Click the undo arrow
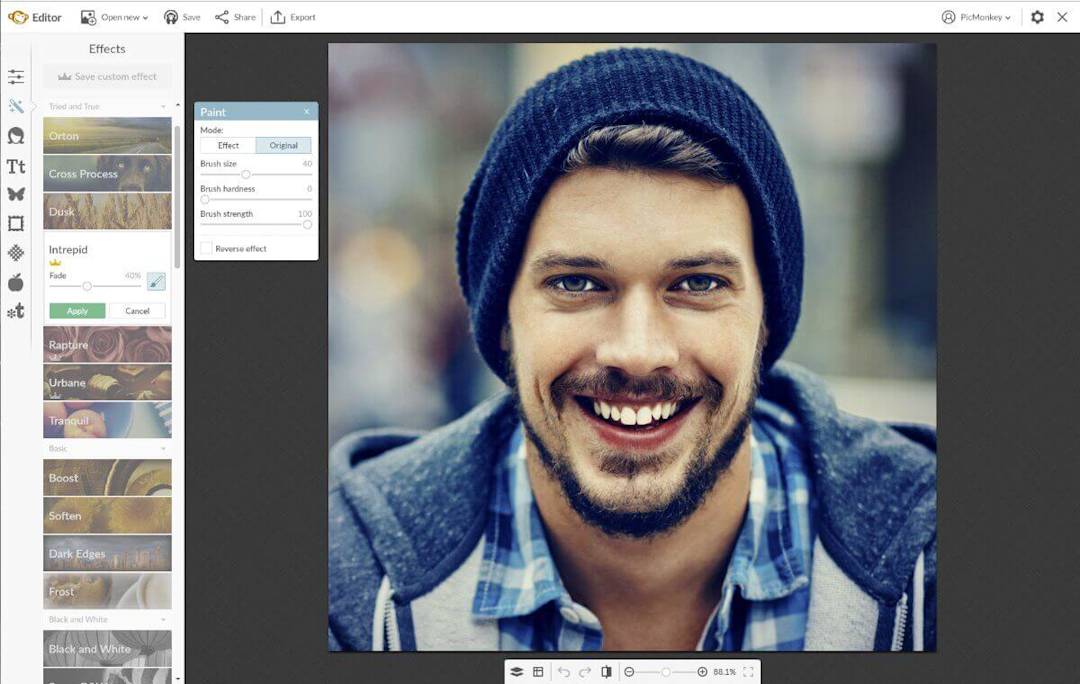The image size is (1080, 684). click(564, 671)
